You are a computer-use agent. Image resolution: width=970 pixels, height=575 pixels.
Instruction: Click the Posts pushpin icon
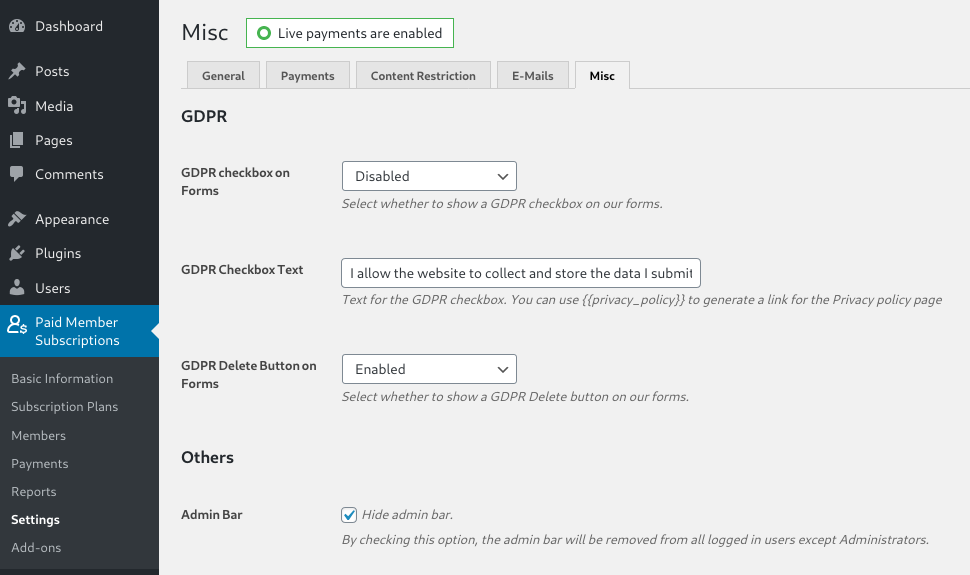pos(17,71)
